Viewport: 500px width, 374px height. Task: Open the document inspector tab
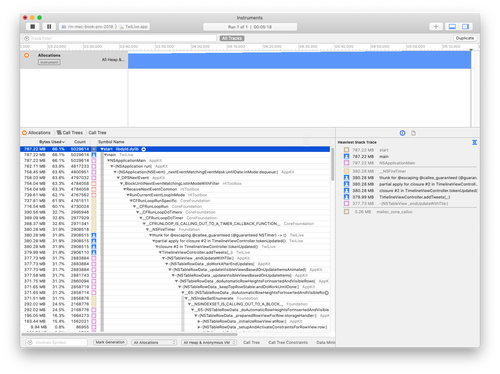[413, 133]
